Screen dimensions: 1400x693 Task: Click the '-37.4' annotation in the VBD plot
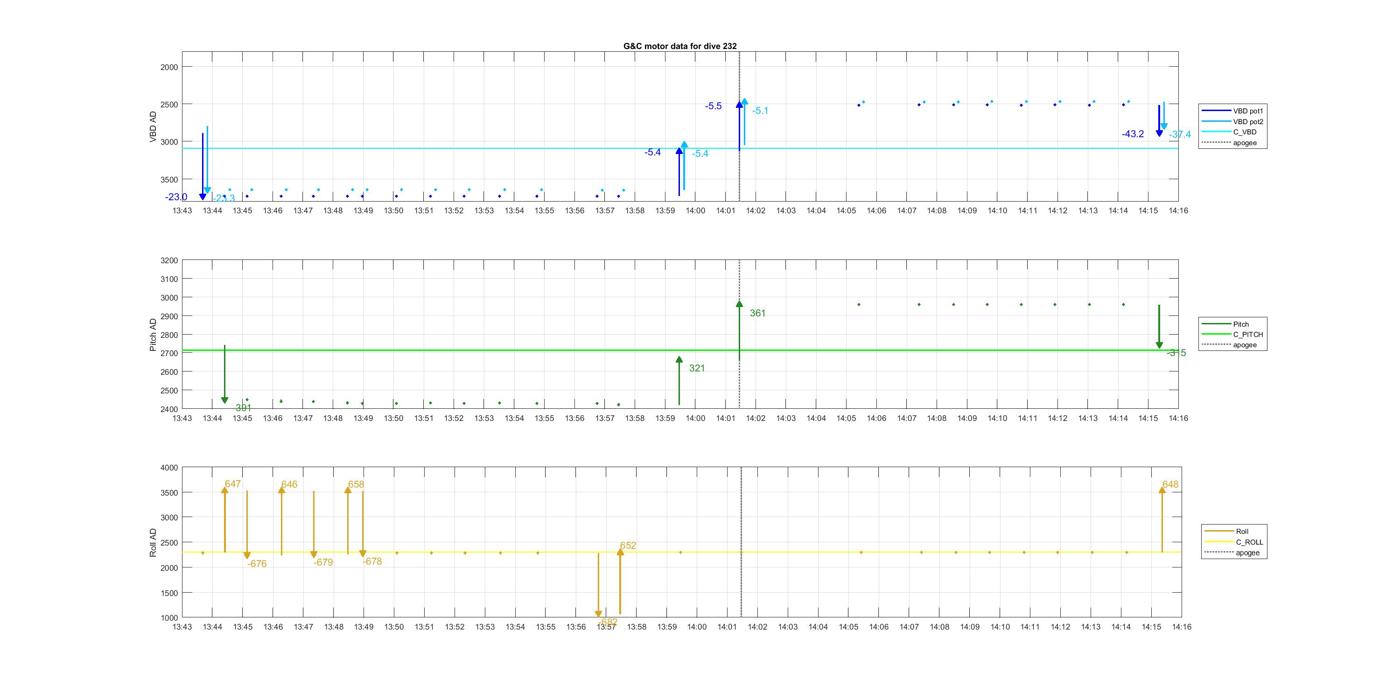1180,134
